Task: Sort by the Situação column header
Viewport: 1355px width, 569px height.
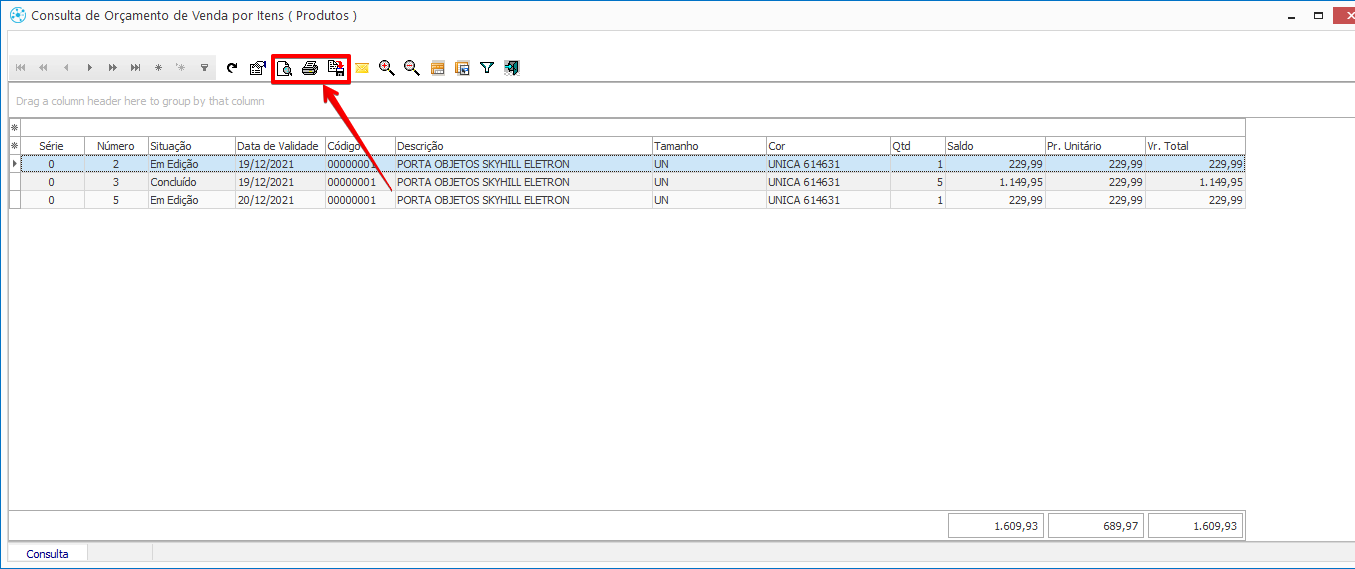Action: [x=191, y=146]
